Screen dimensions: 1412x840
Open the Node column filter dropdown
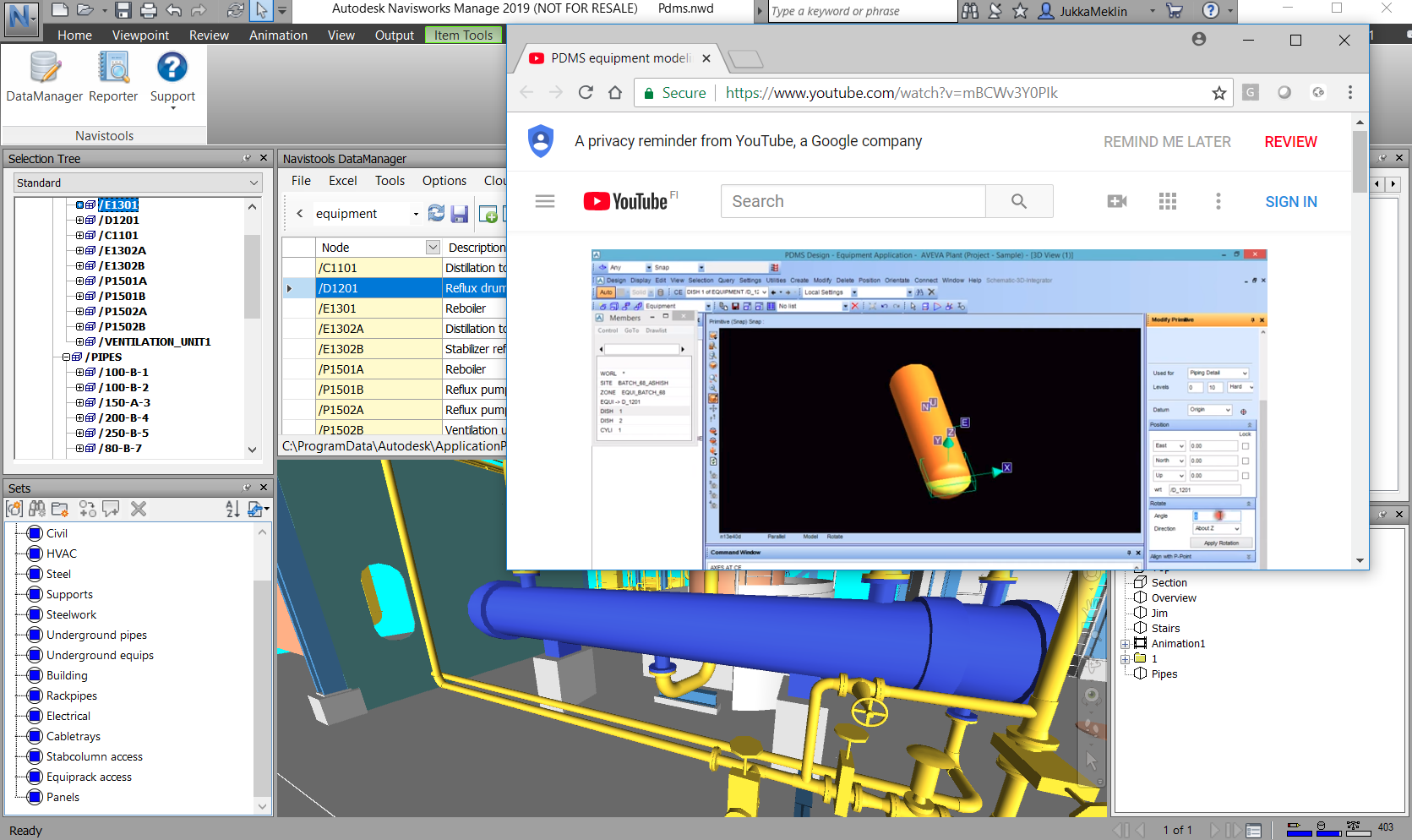pyautogui.click(x=433, y=247)
